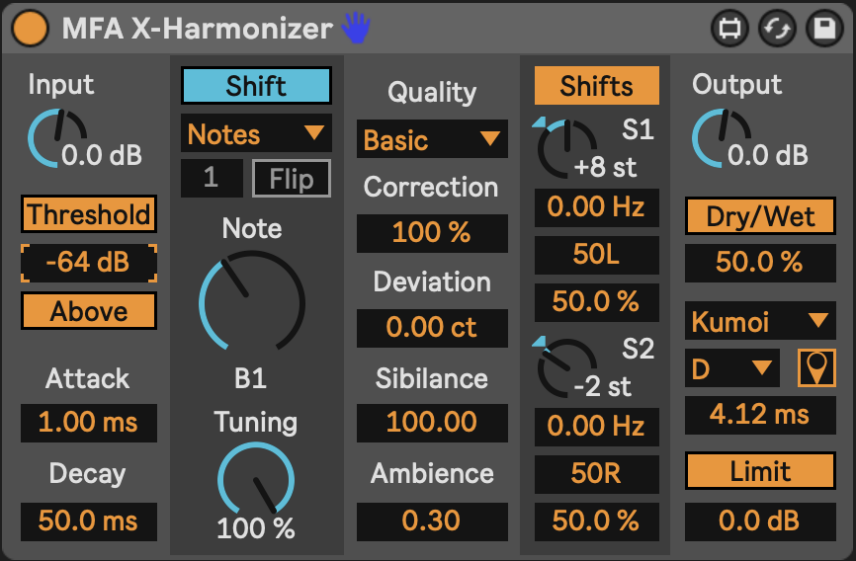Image resolution: width=856 pixels, height=561 pixels.
Task: Save the preset with disk icon
Action: coord(824,28)
